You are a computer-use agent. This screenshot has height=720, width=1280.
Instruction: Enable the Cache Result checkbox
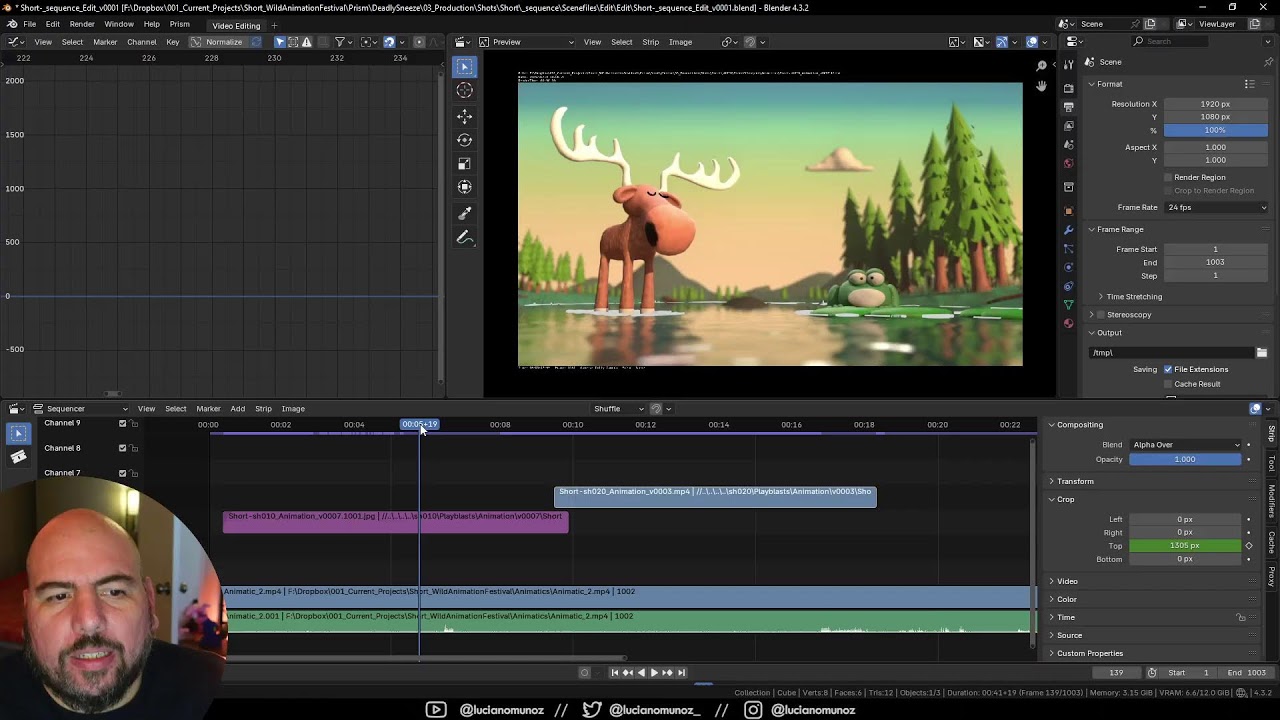(x=1168, y=384)
